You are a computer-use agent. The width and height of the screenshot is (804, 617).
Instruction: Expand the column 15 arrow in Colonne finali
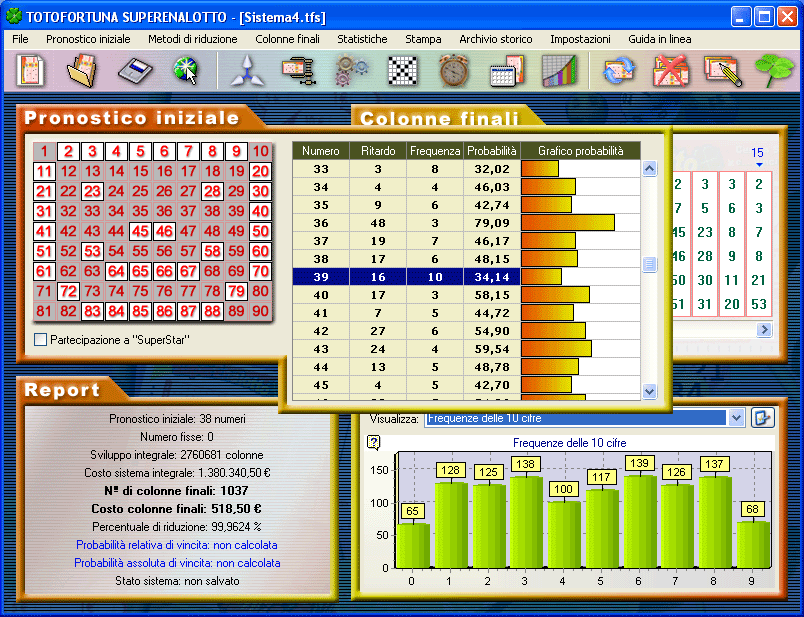click(x=758, y=164)
